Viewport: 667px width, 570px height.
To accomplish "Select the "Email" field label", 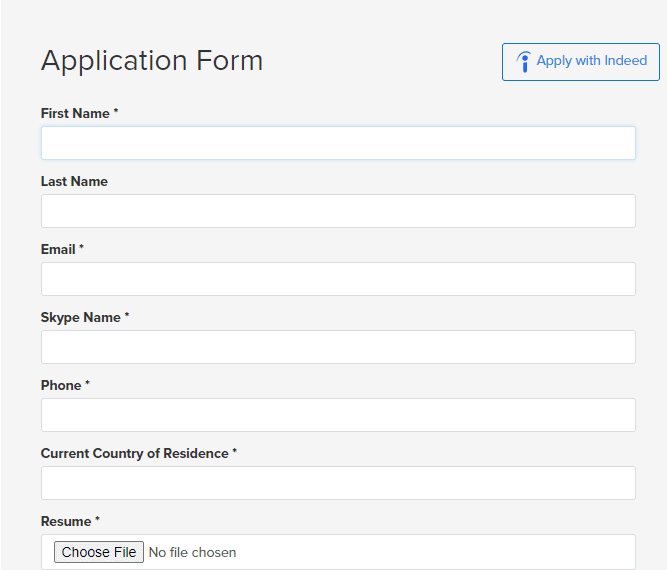I will pyautogui.click(x=58, y=250).
